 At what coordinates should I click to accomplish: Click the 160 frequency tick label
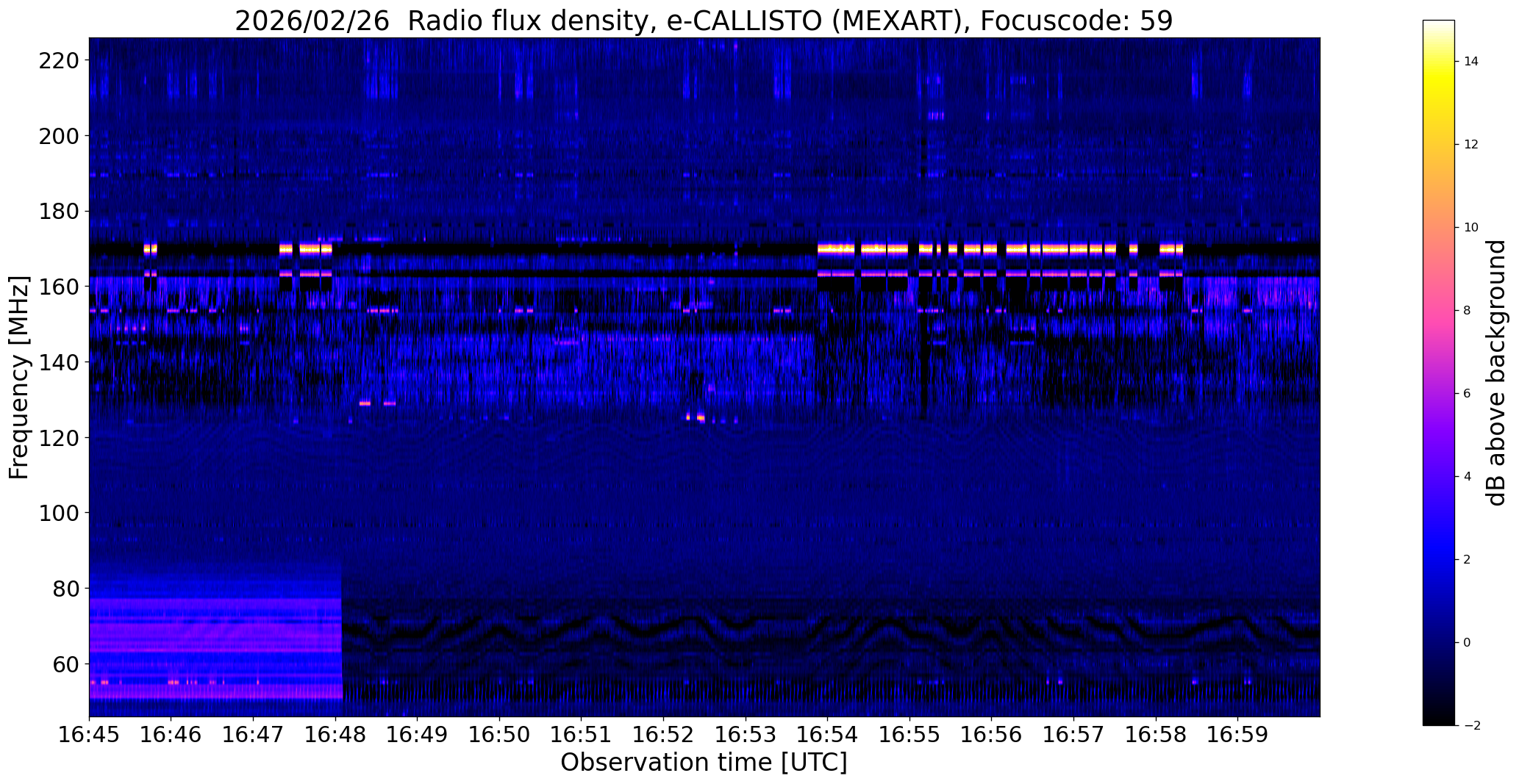[57, 287]
